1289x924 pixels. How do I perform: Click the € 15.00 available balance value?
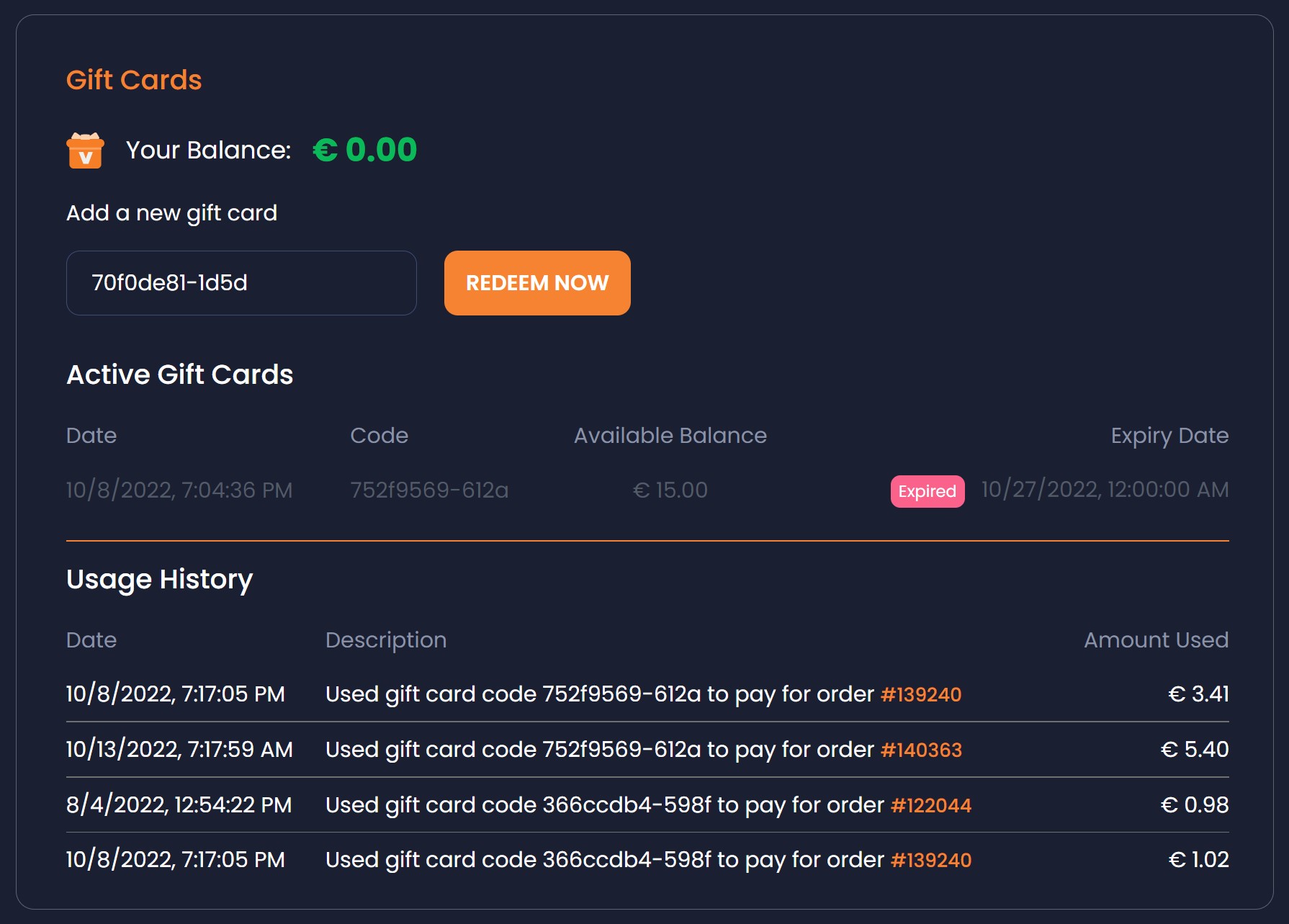click(x=670, y=490)
